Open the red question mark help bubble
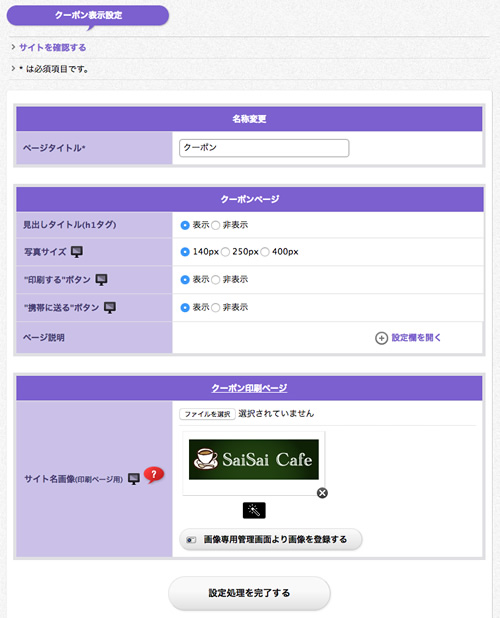 click(154, 475)
